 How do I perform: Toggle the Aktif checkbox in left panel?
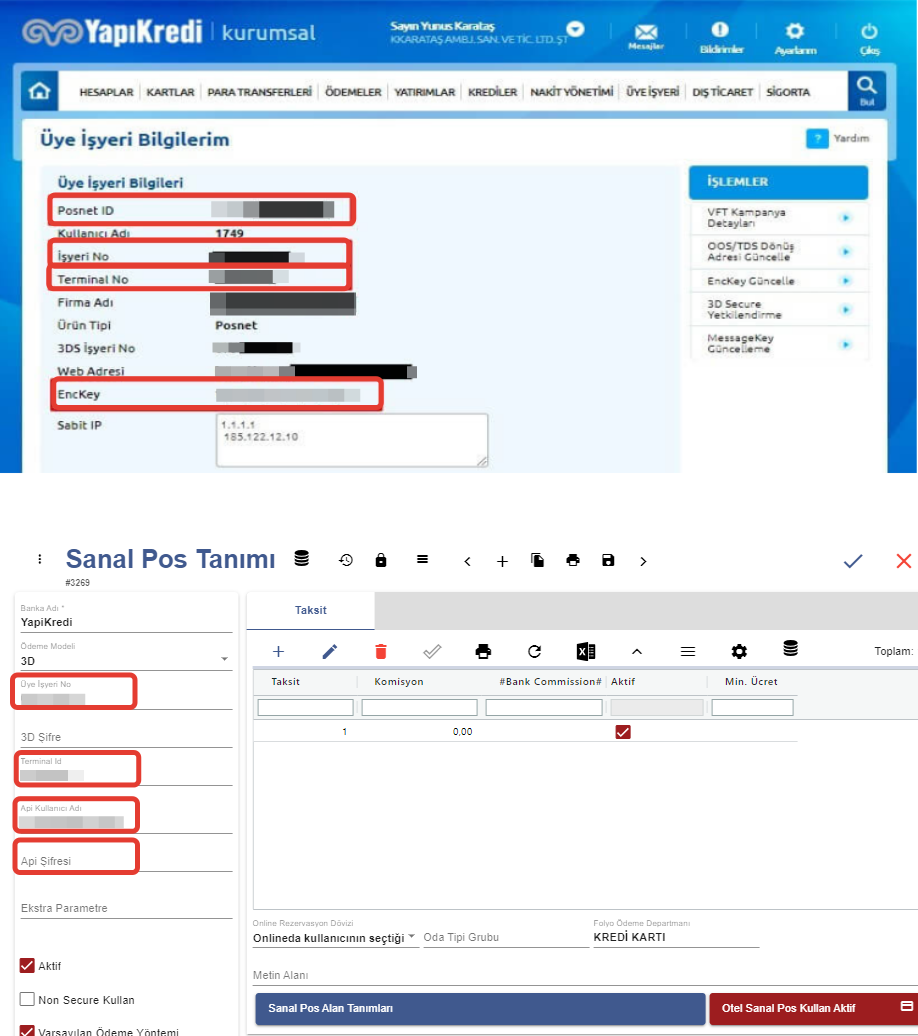tap(28, 966)
